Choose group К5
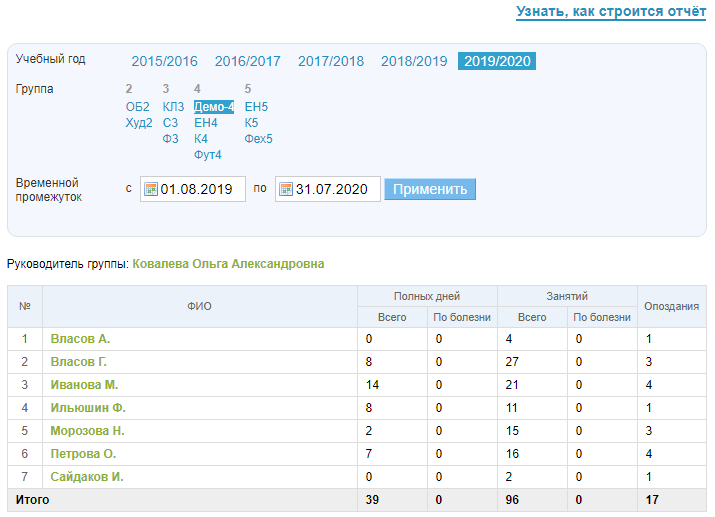The image size is (715, 517). point(251,123)
